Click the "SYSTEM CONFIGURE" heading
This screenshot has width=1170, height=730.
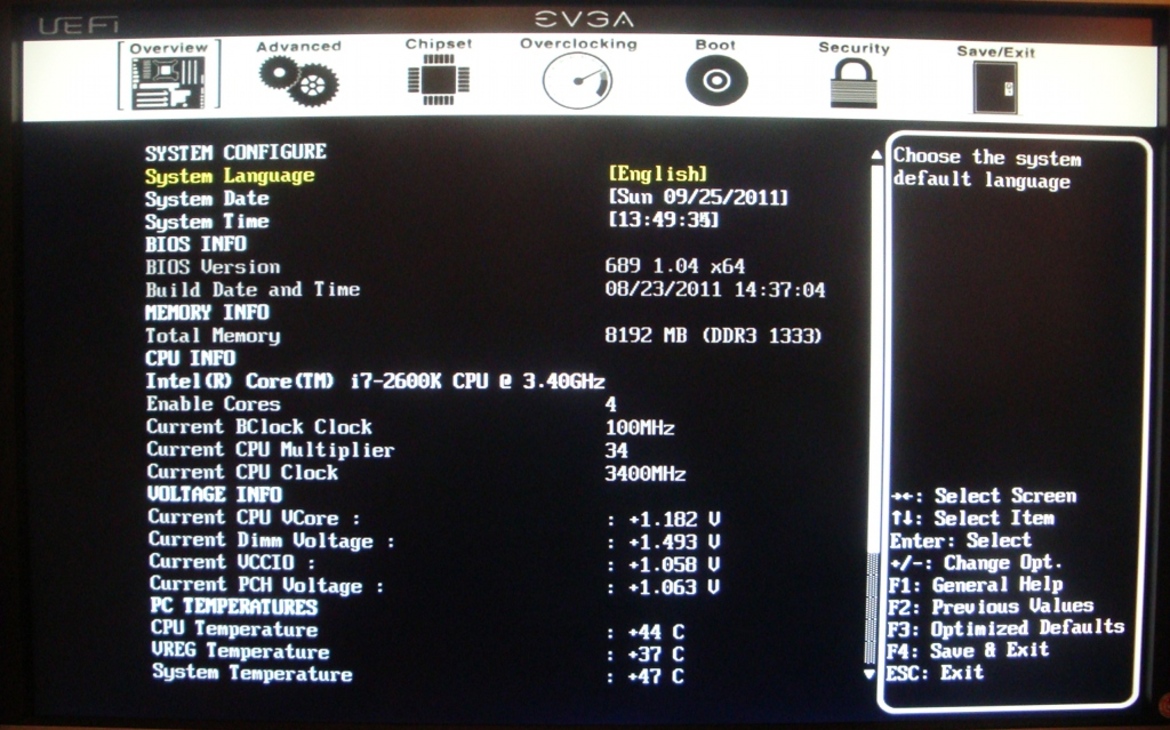pos(236,152)
